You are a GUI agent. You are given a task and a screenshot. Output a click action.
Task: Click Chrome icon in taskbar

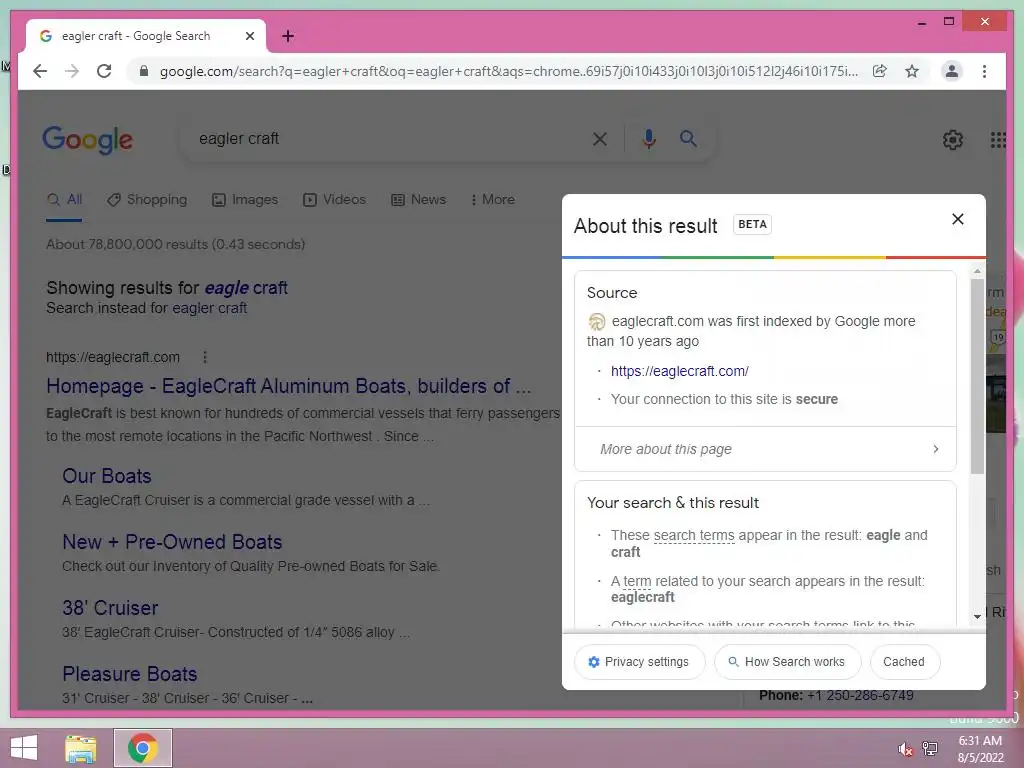tap(142, 748)
